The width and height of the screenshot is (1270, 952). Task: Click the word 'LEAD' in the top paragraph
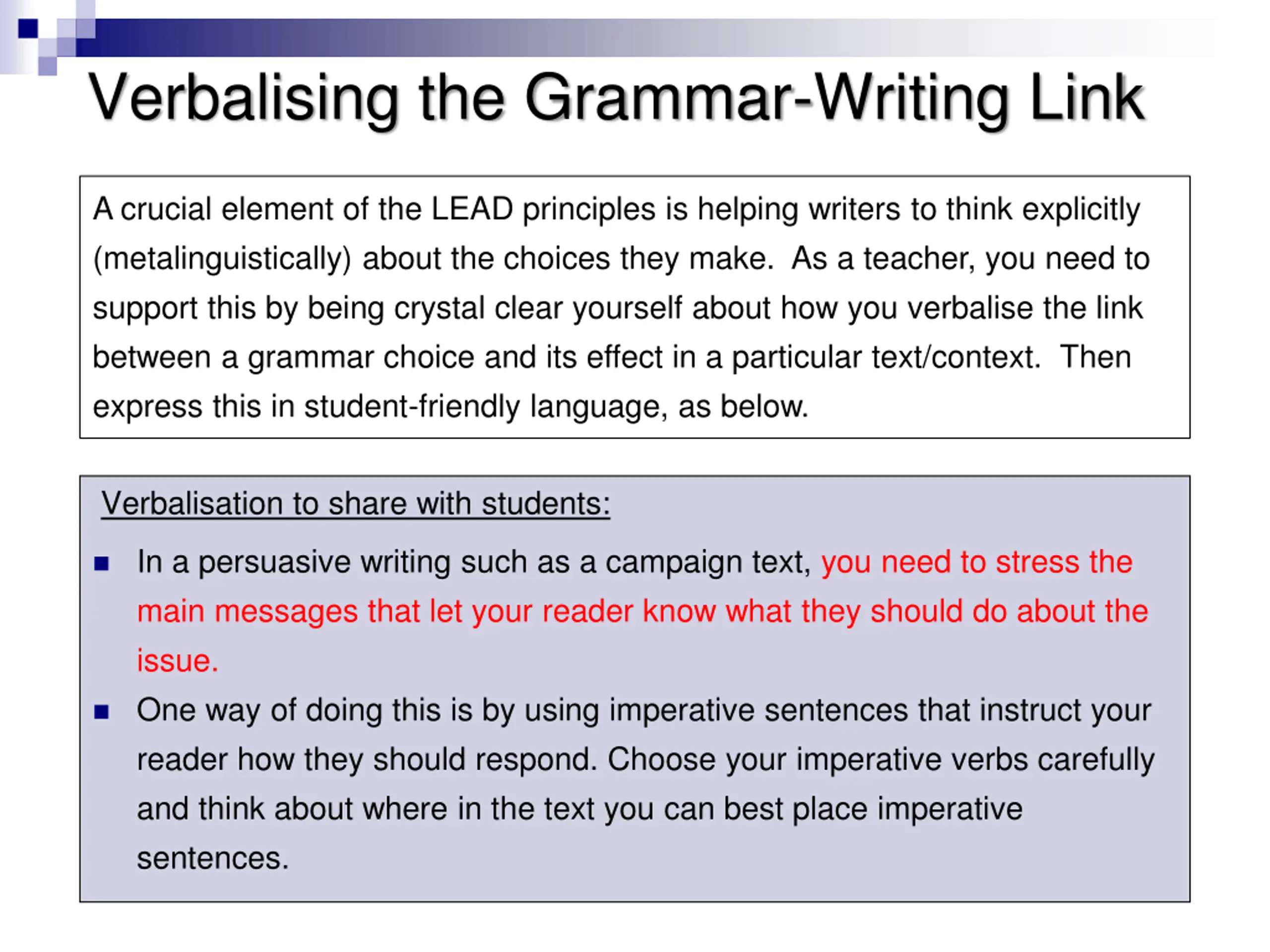point(472,208)
